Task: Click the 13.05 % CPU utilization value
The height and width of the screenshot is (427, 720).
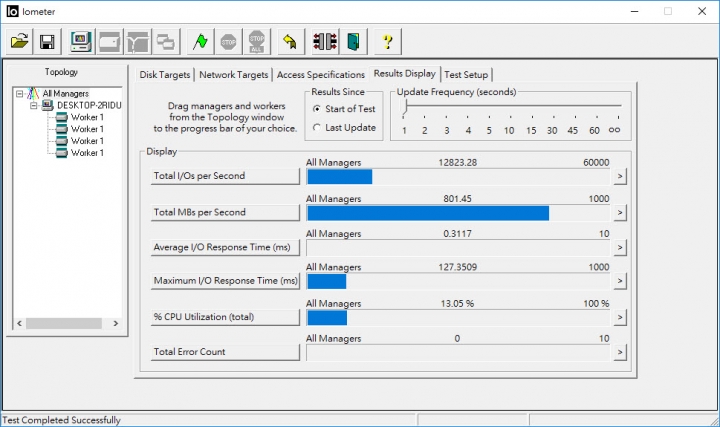Action: point(457,303)
